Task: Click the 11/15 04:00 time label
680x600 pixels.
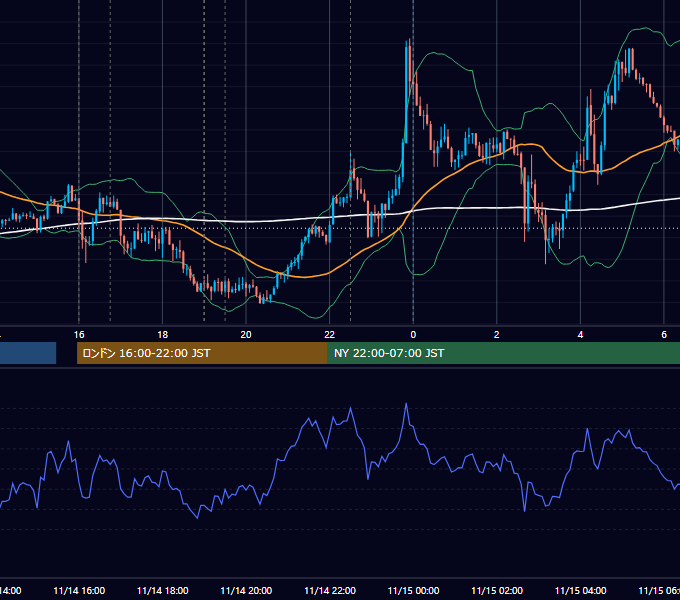Action: pyautogui.click(x=581, y=590)
